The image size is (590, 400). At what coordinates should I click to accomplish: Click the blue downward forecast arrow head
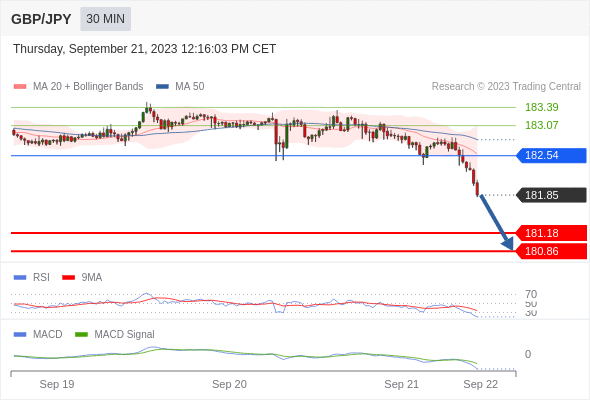[508, 245]
